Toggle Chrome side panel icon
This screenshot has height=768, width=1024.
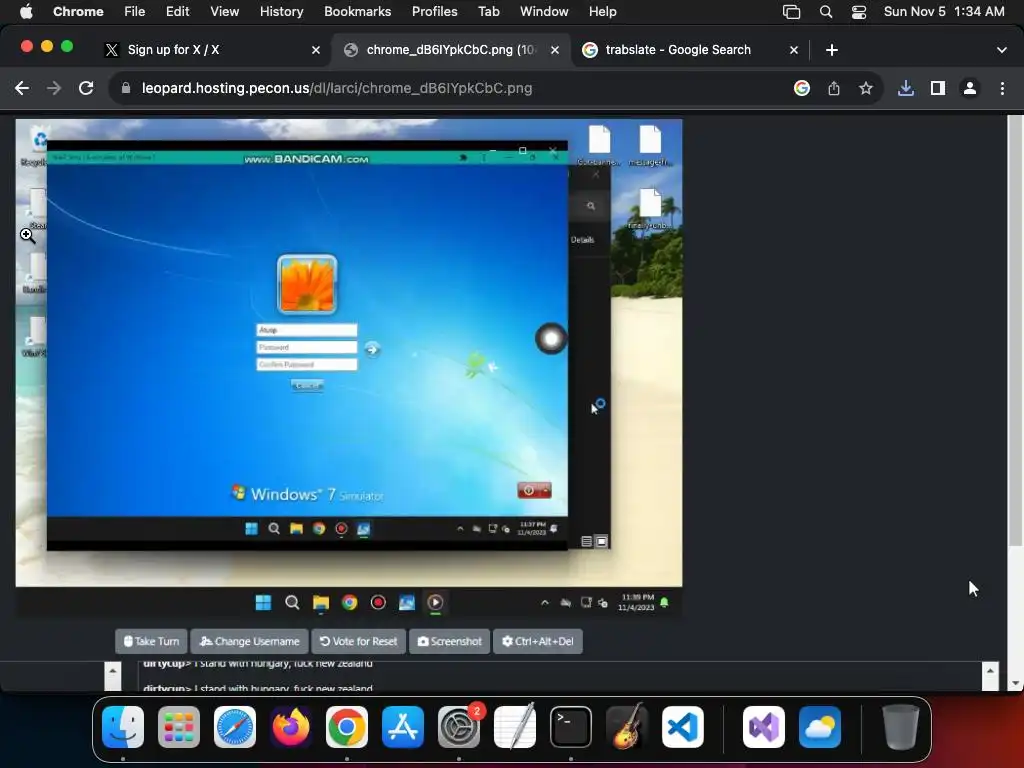tap(938, 88)
